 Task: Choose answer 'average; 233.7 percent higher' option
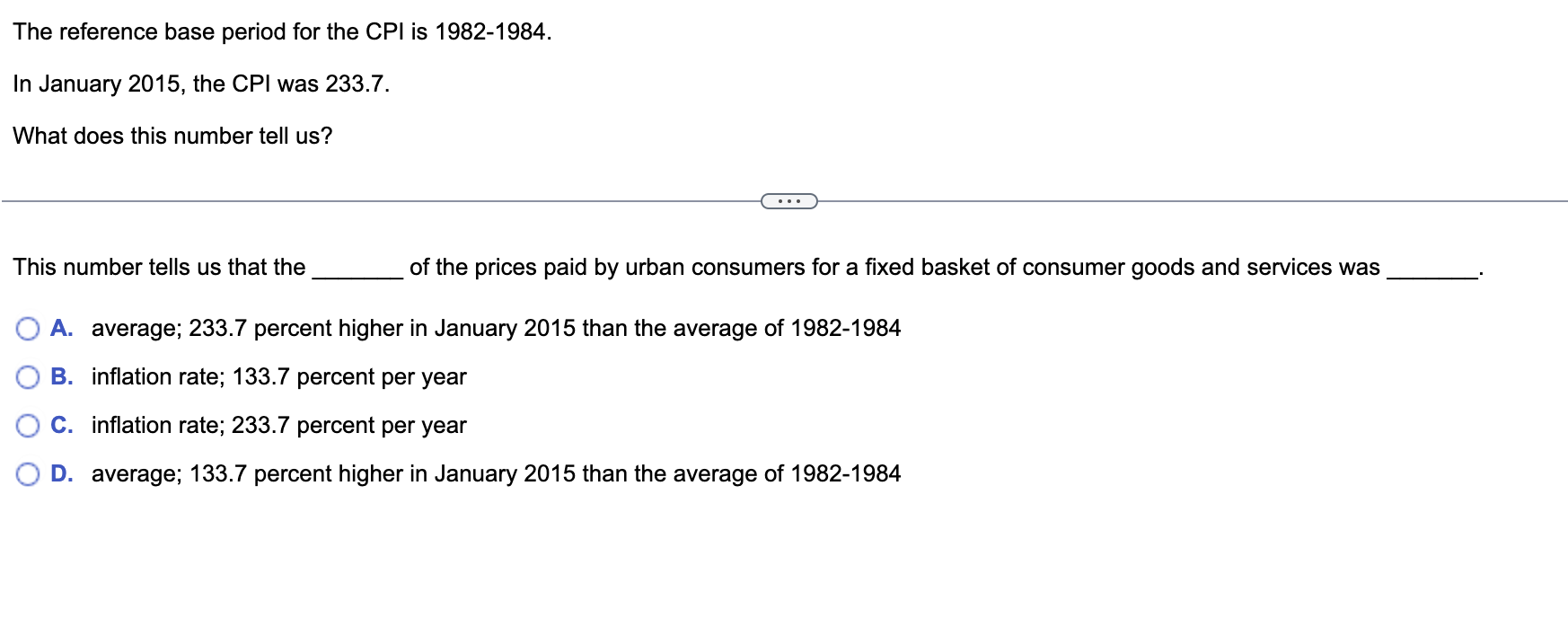(497, 329)
